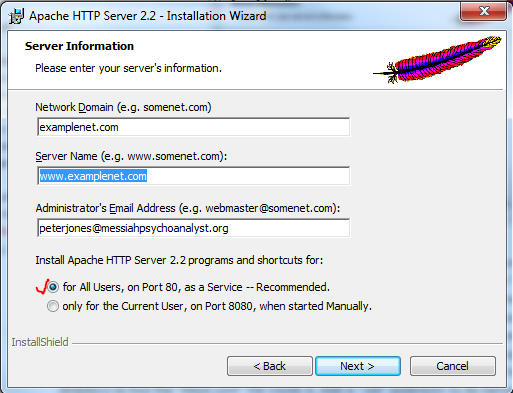
Task: Click the Server Name input field
Action: pyautogui.click(x=194, y=176)
